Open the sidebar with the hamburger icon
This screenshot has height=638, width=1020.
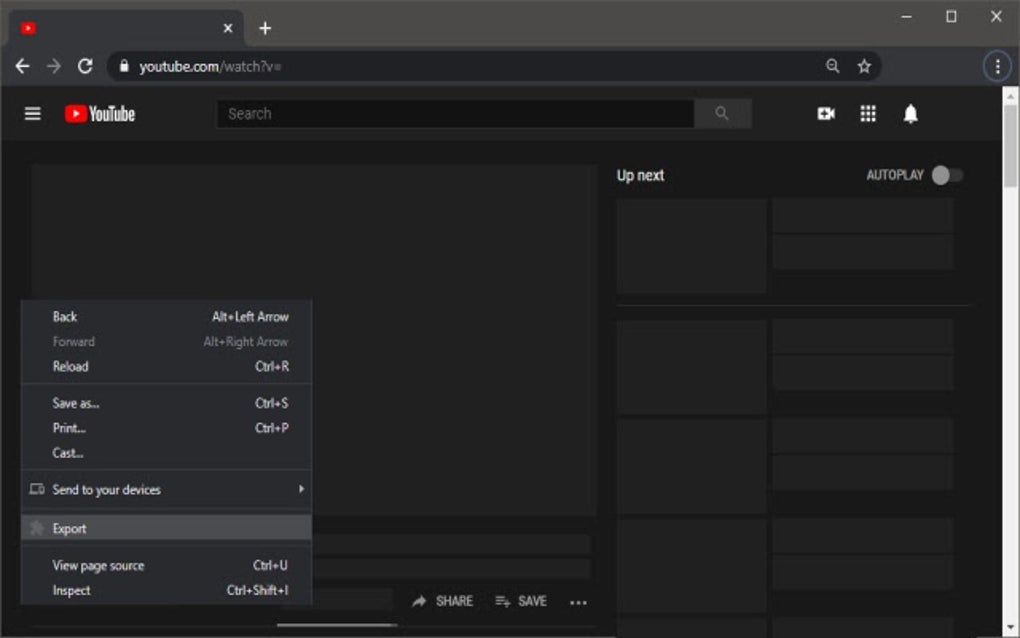click(32, 113)
